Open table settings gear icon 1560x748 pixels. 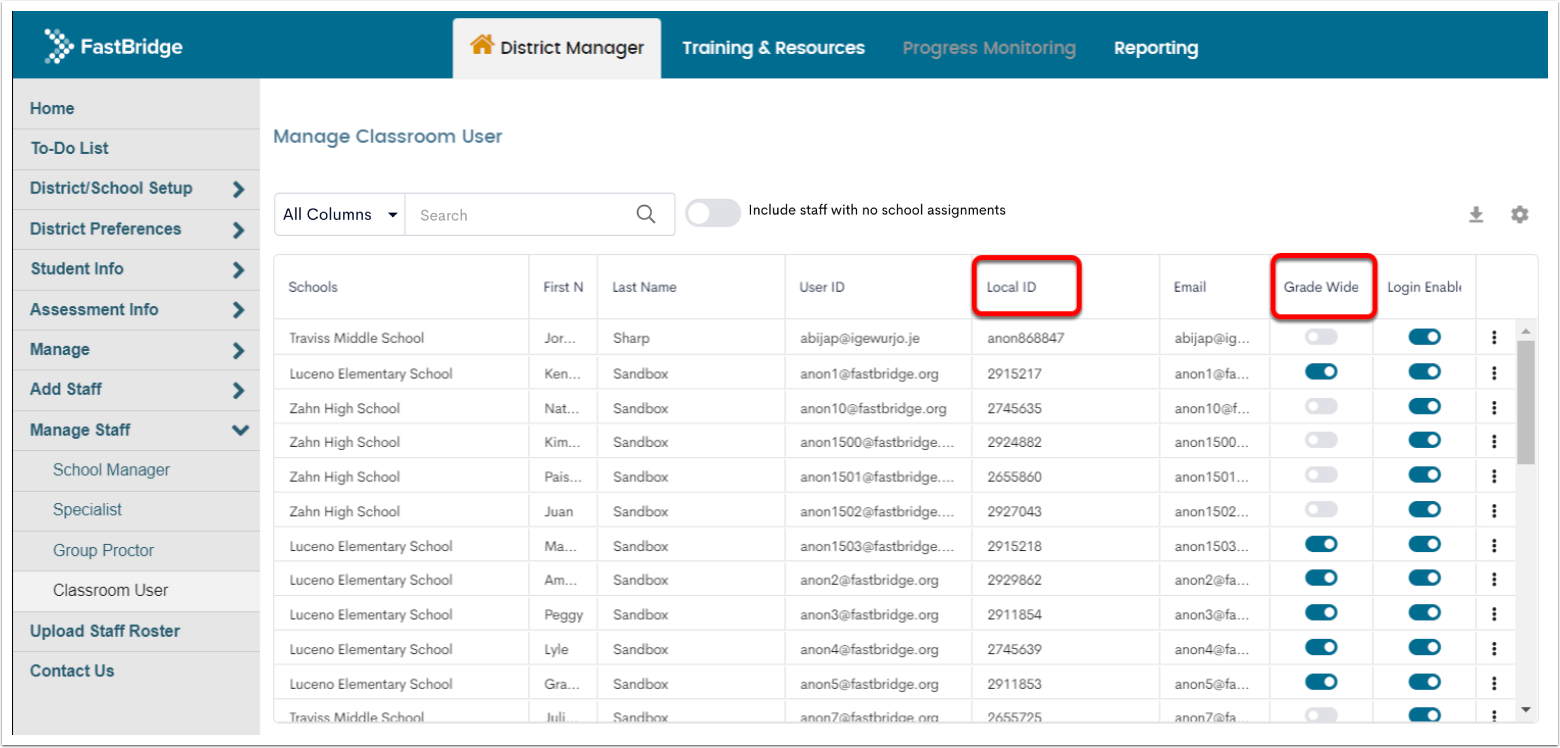[1520, 214]
